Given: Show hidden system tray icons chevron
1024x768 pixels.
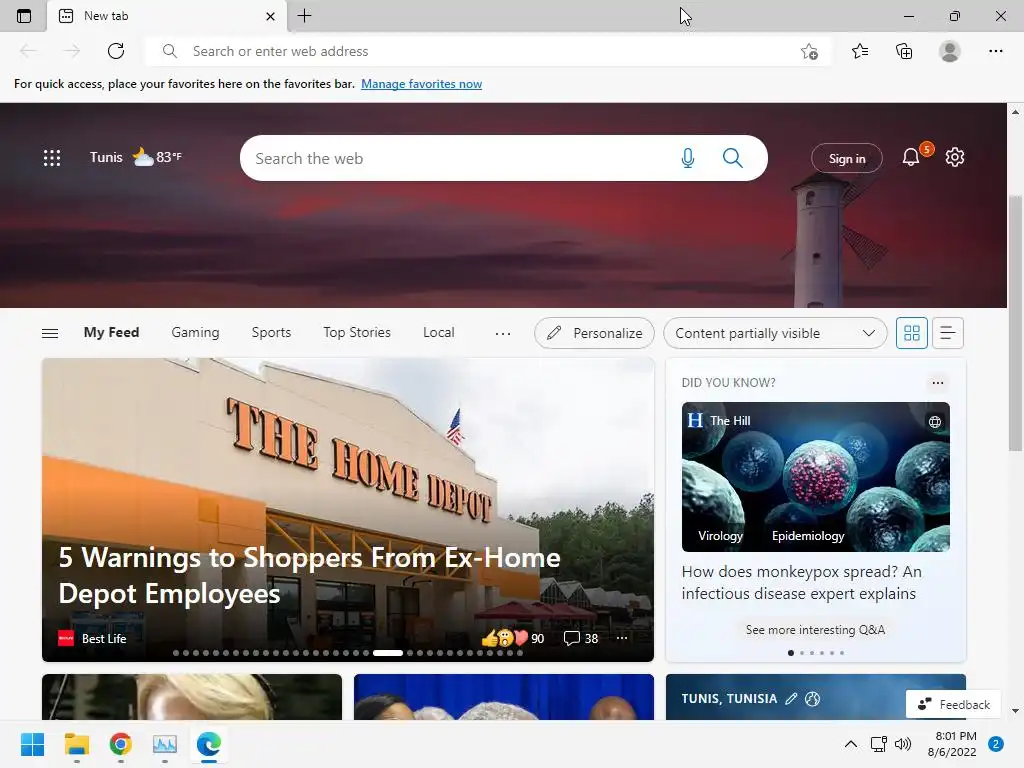Looking at the screenshot, I should pyautogui.click(x=851, y=744).
